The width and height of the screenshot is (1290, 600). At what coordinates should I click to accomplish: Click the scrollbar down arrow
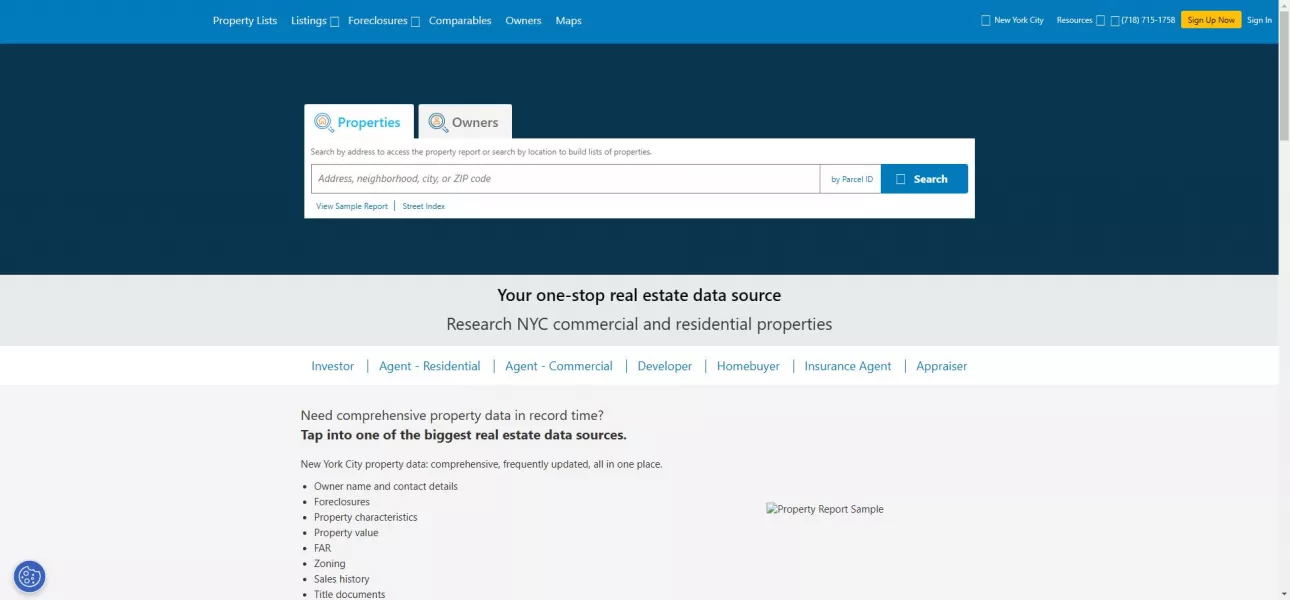(1284, 594)
